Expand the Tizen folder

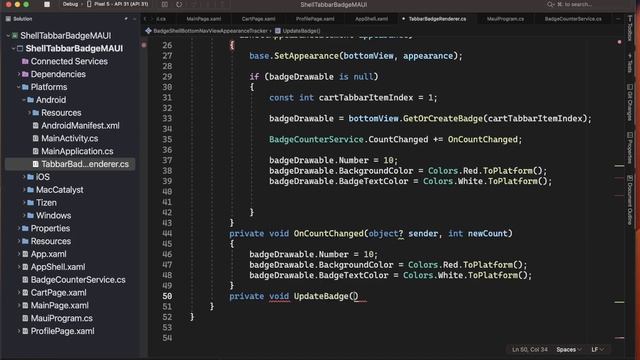[x=24, y=202]
